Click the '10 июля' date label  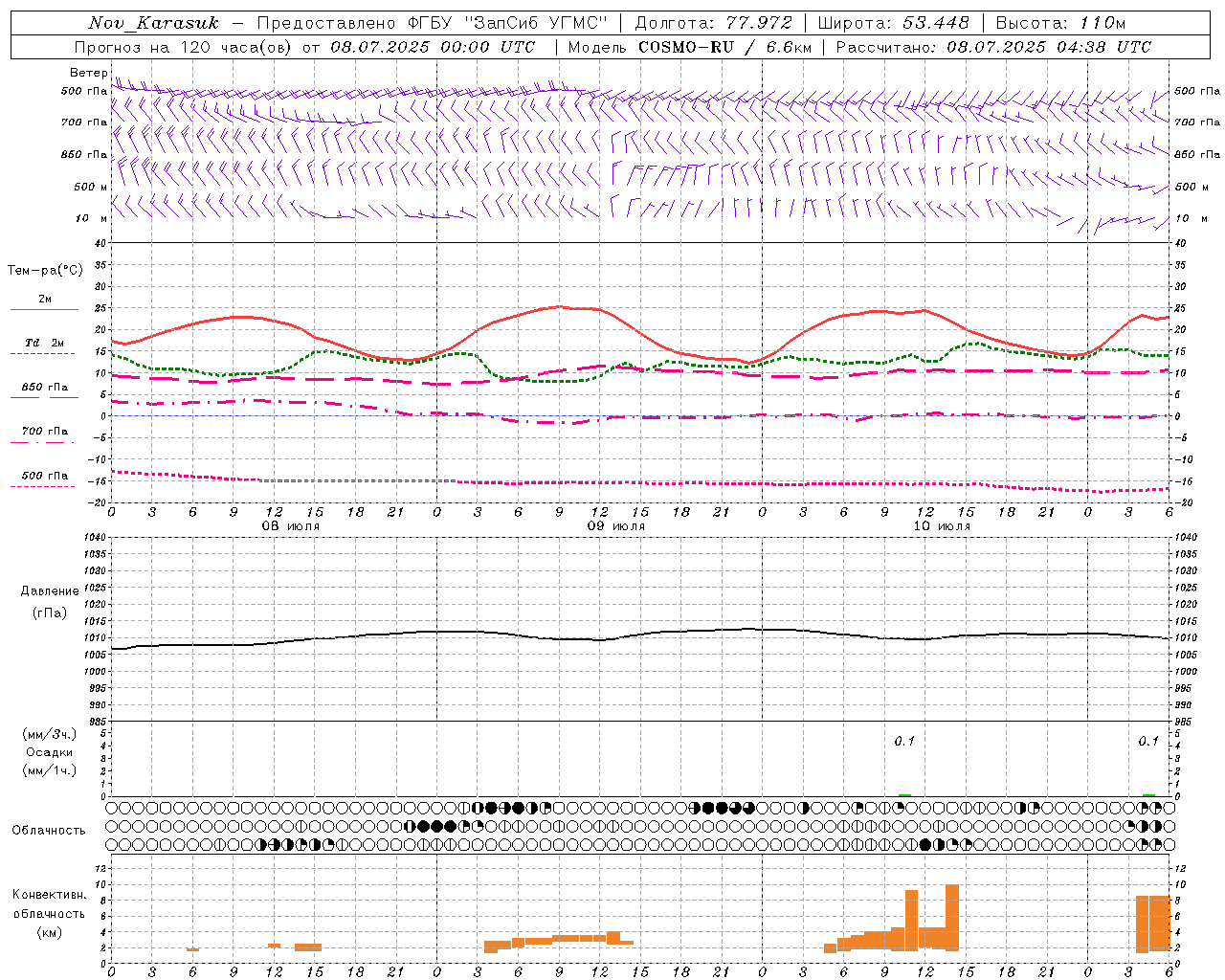point(942,526)
